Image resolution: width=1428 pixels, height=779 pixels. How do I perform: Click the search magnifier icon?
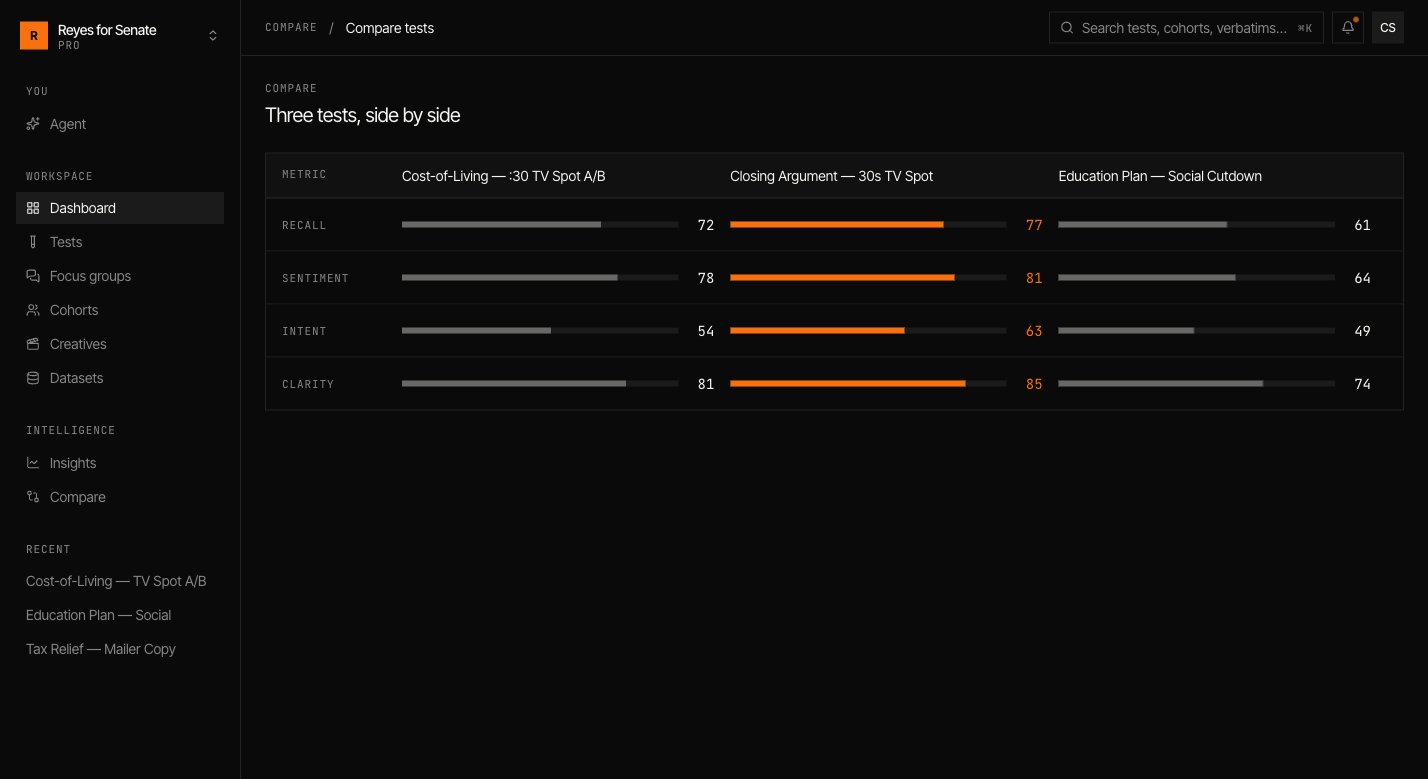point(1067,28)
